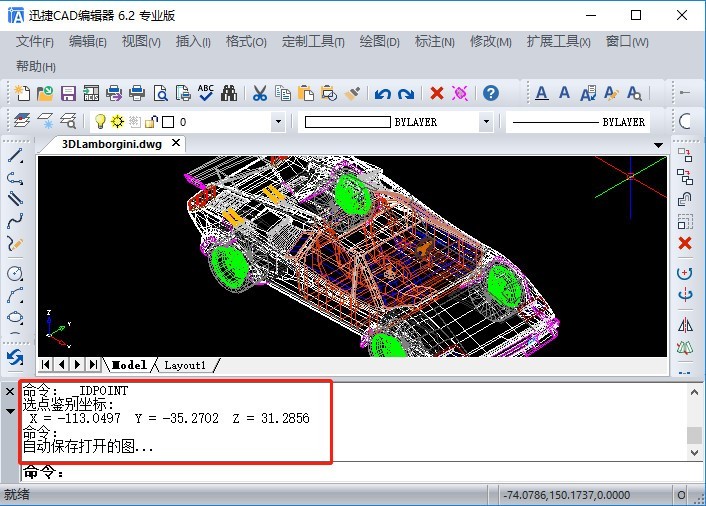Open the layer 0 dropdown list
The width and height of the screenshot is (706, 506).
278,122
